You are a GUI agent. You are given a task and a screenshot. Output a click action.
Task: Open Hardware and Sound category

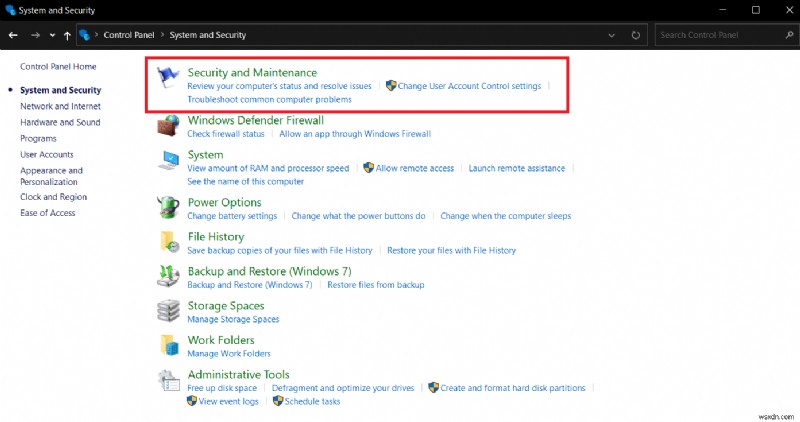60,122
